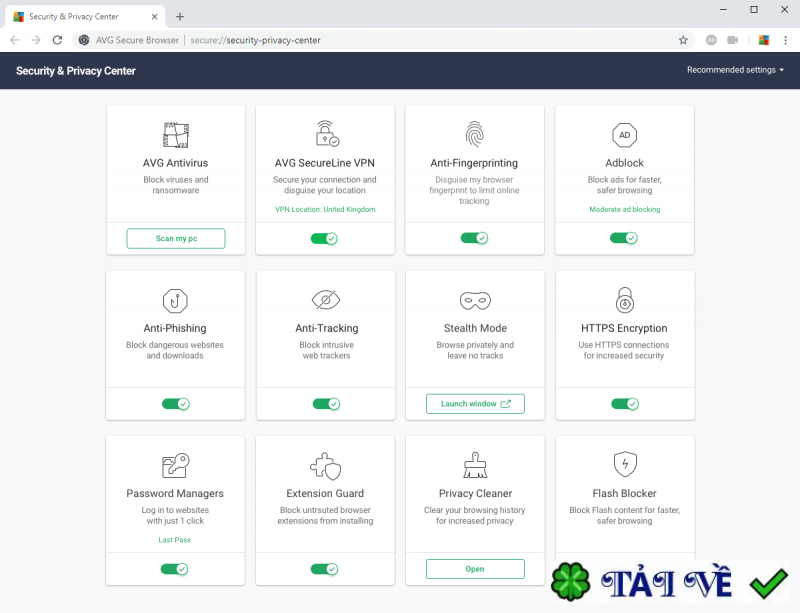Toggle HTTPS Encryption off
Screen dimensions: 800x613
[624, 404]
